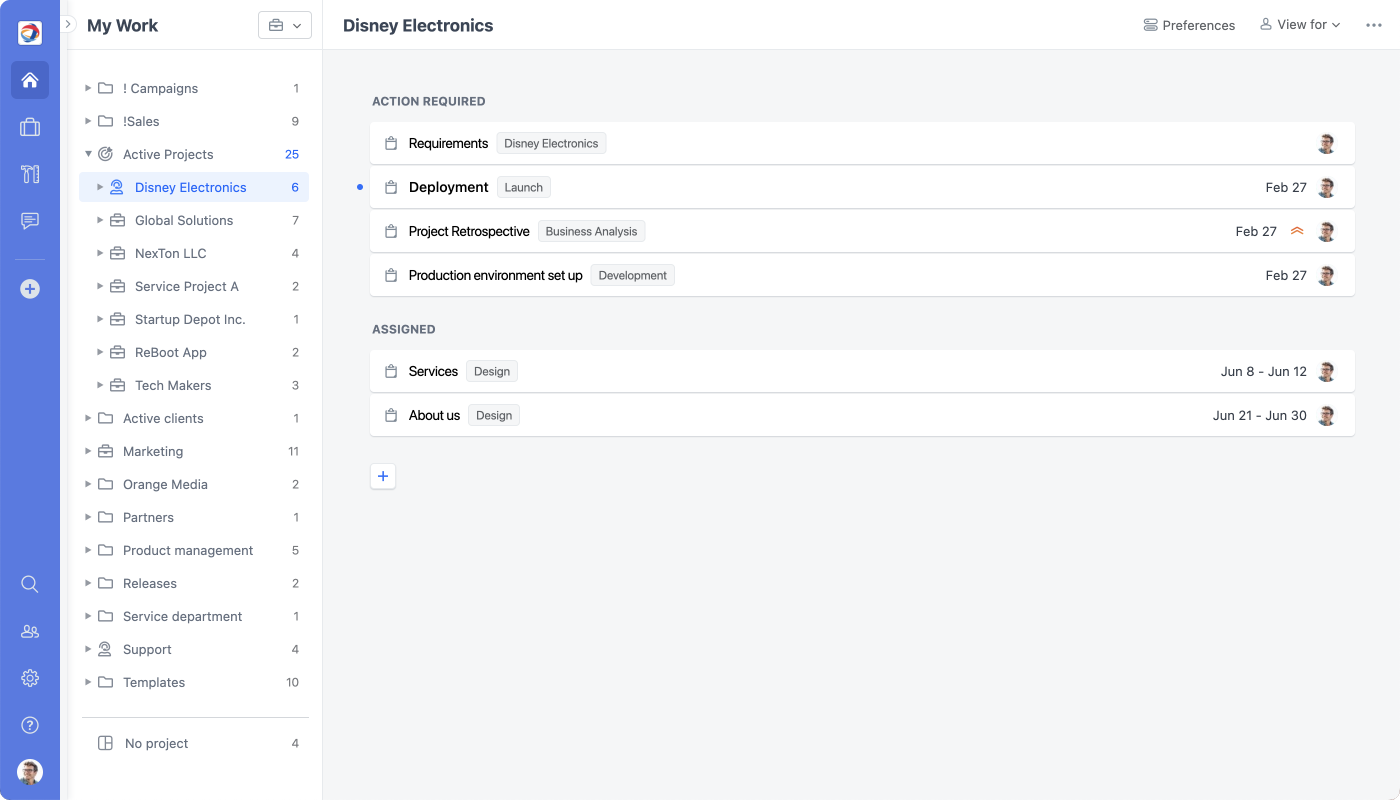1400x800 pixels.
Task: Click the plus button to add task
Action: 383,476
